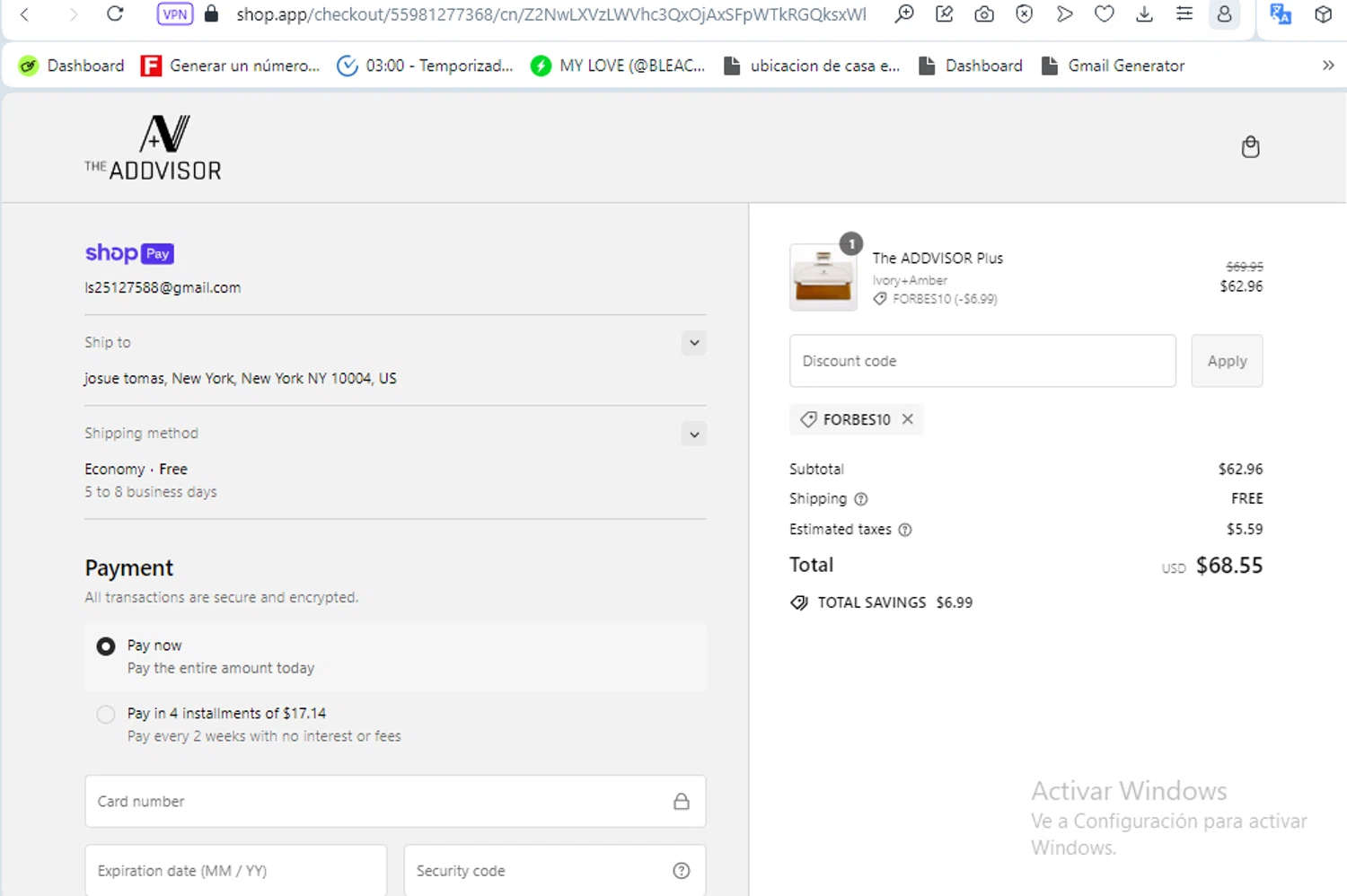1347x896 pixels.
Task: Open the MY LOVE (@BLEAC... bookmark
Action: pos(618,66)
